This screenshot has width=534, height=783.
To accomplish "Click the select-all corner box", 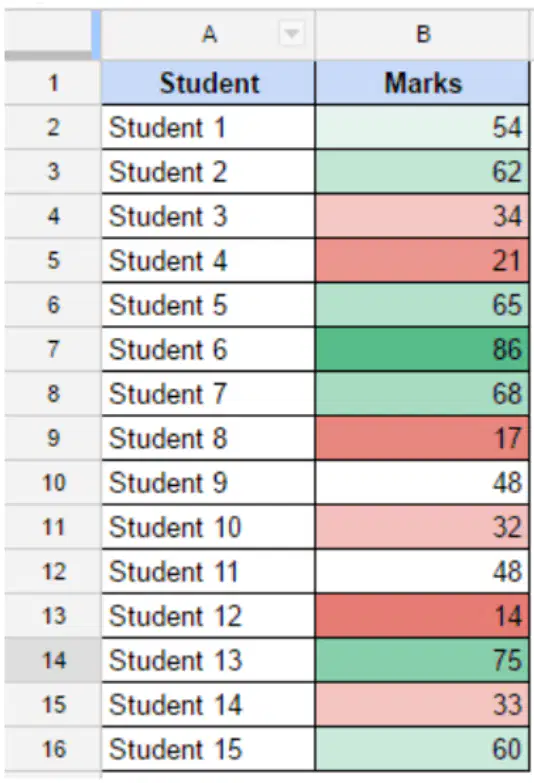I will 48,34.
